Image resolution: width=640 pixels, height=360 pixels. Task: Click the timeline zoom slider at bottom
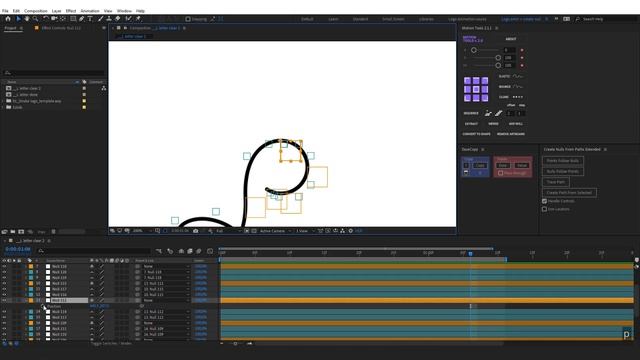[x=236, y=344]
